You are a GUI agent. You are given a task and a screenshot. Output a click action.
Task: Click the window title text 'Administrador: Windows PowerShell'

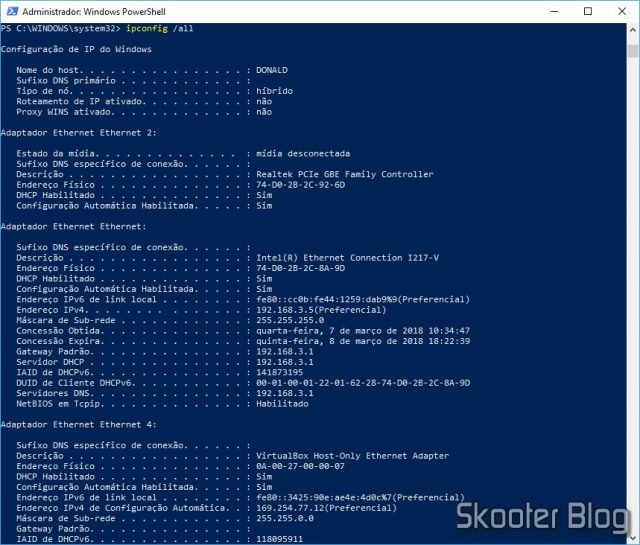(x=94, y=11)
